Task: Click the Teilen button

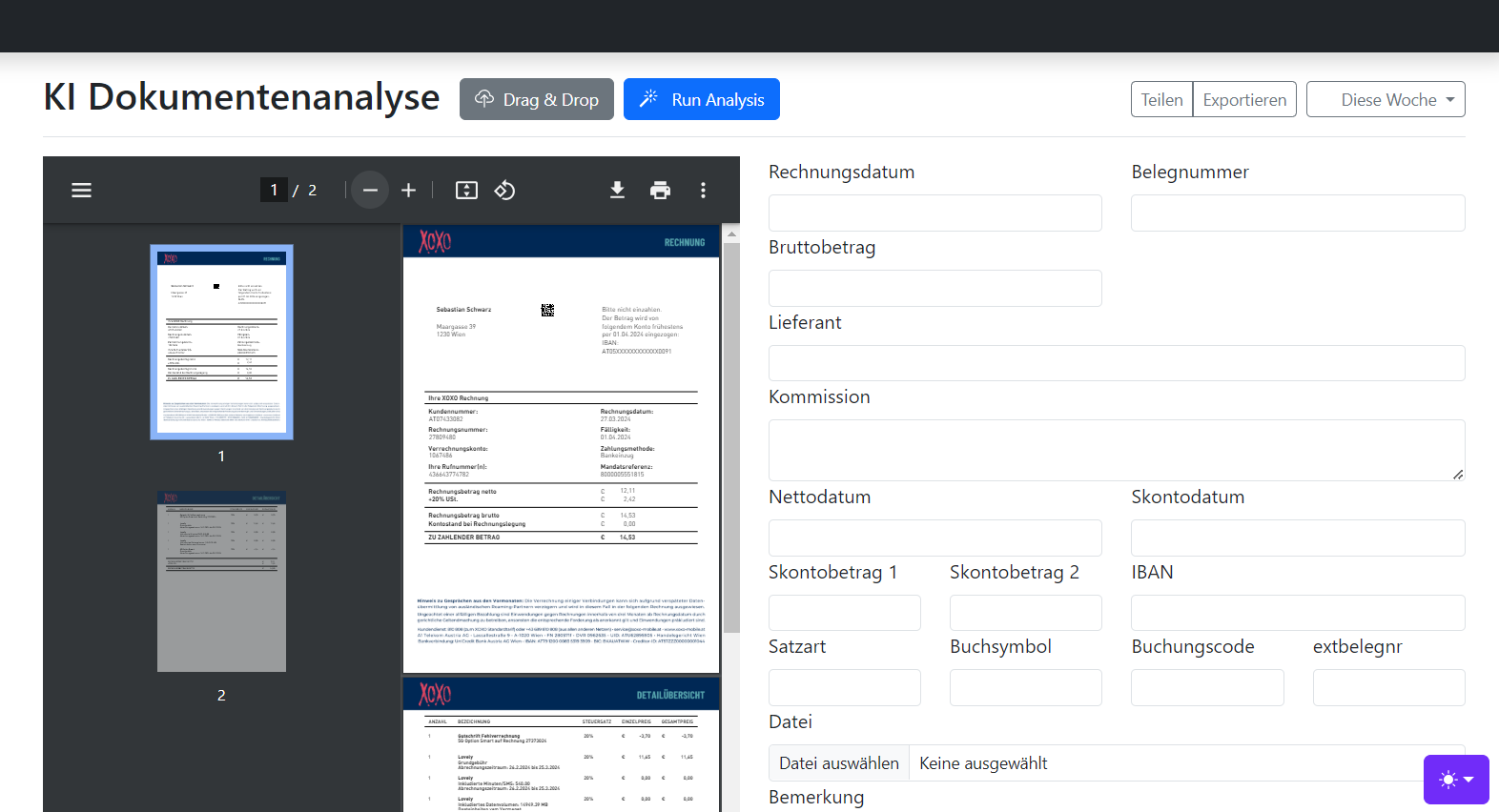Action: coord(1161,100)
